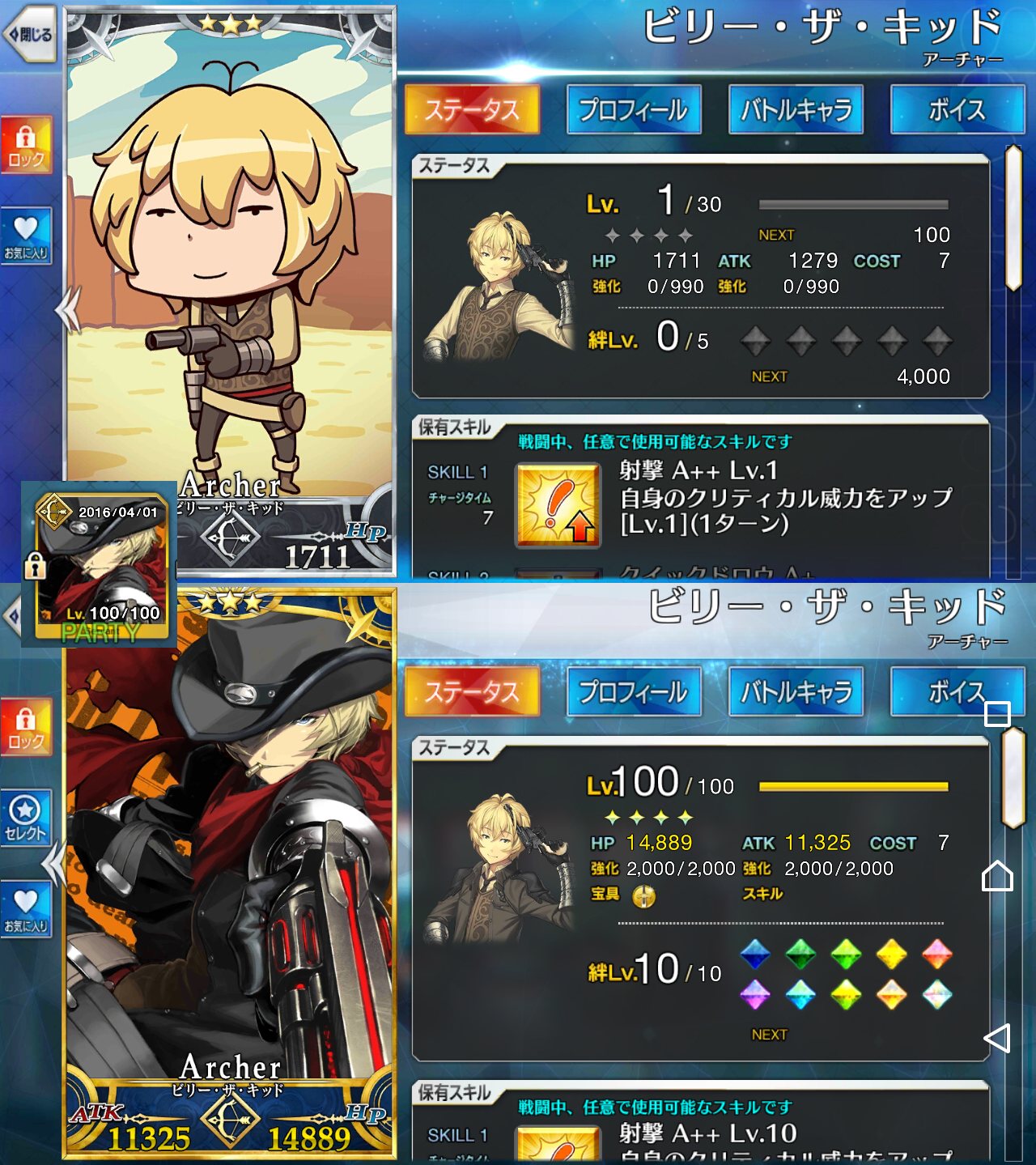This screenshot has height=1165, width=1036.
Task: Tap the Android recent apps square icon
Action: (x=997, y=714)
